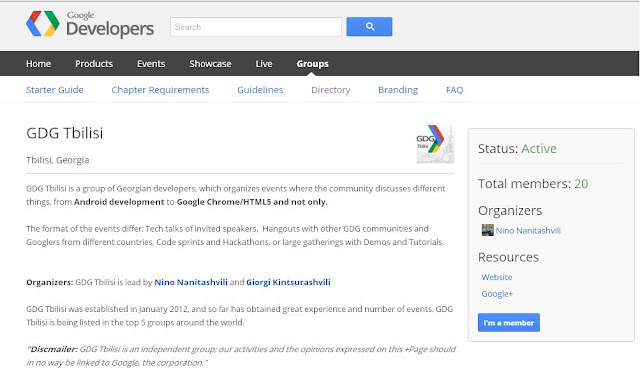Click the "I'm a member" button
Viewport: 640px width, 379px height.
point(509,322)
